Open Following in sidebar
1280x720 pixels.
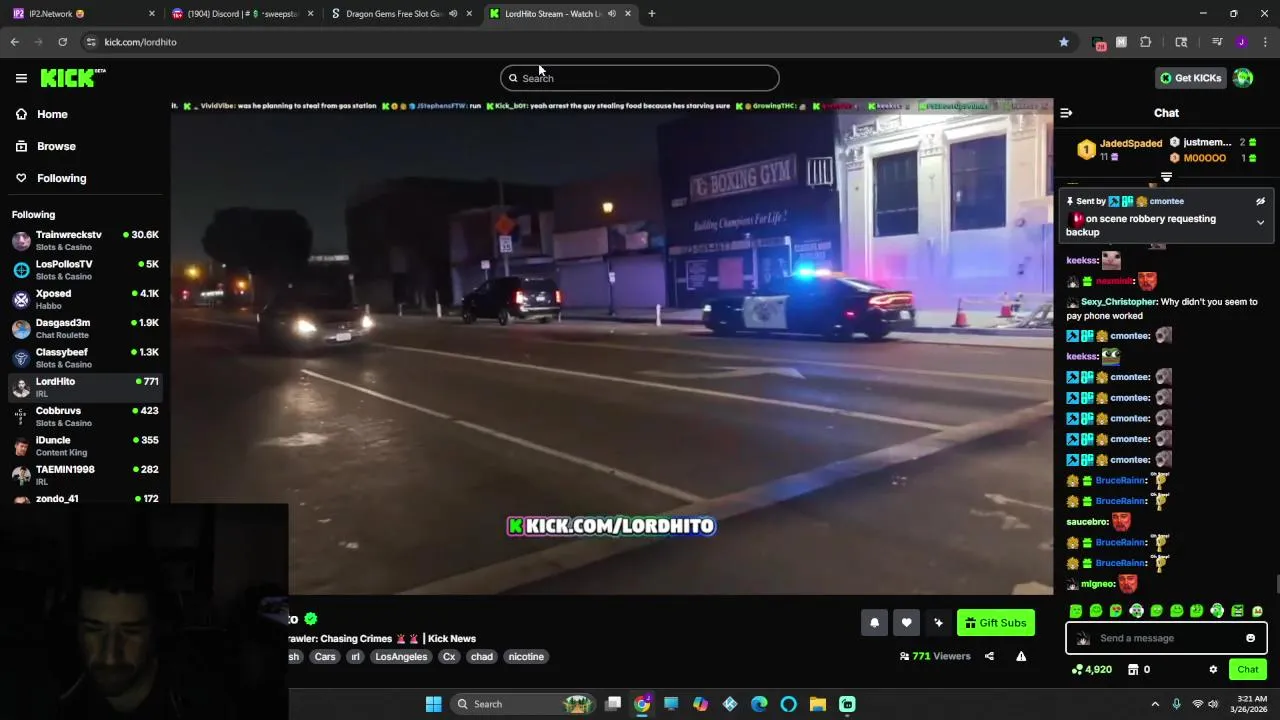pos(61,178)
